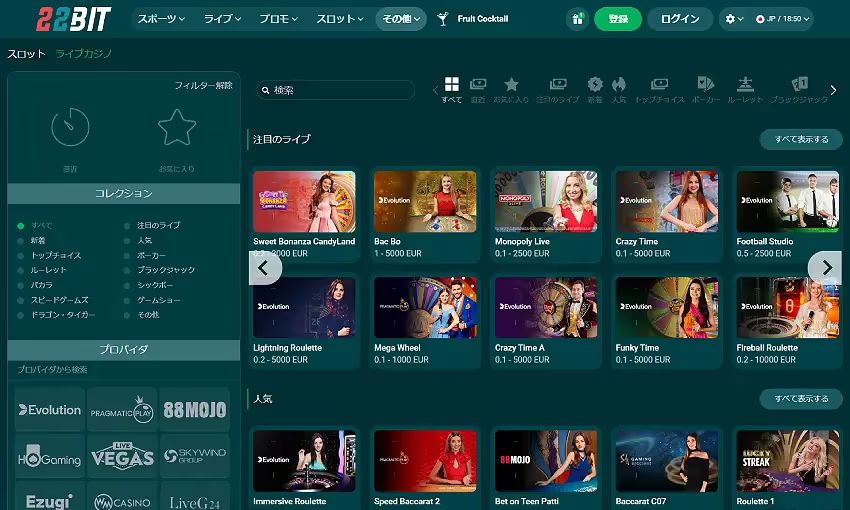The height and width of the screenshot is (510, 850).
Task: Click the 人気 flame icon in category bar
Action: pos(619,85)
